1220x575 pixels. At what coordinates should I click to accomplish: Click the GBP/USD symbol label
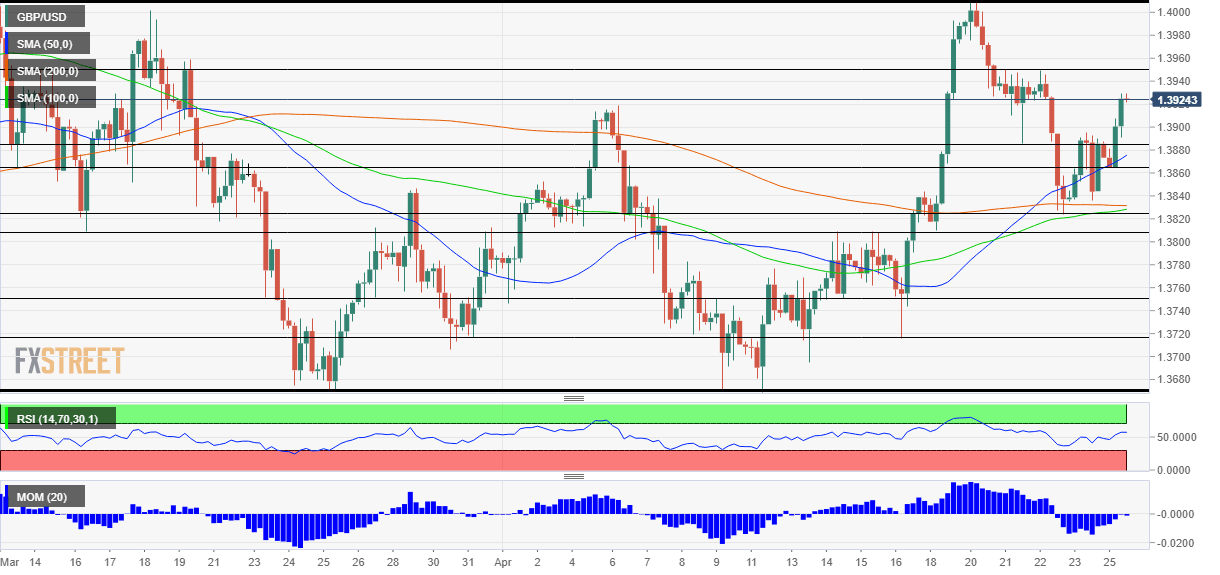tap(44, 16)
